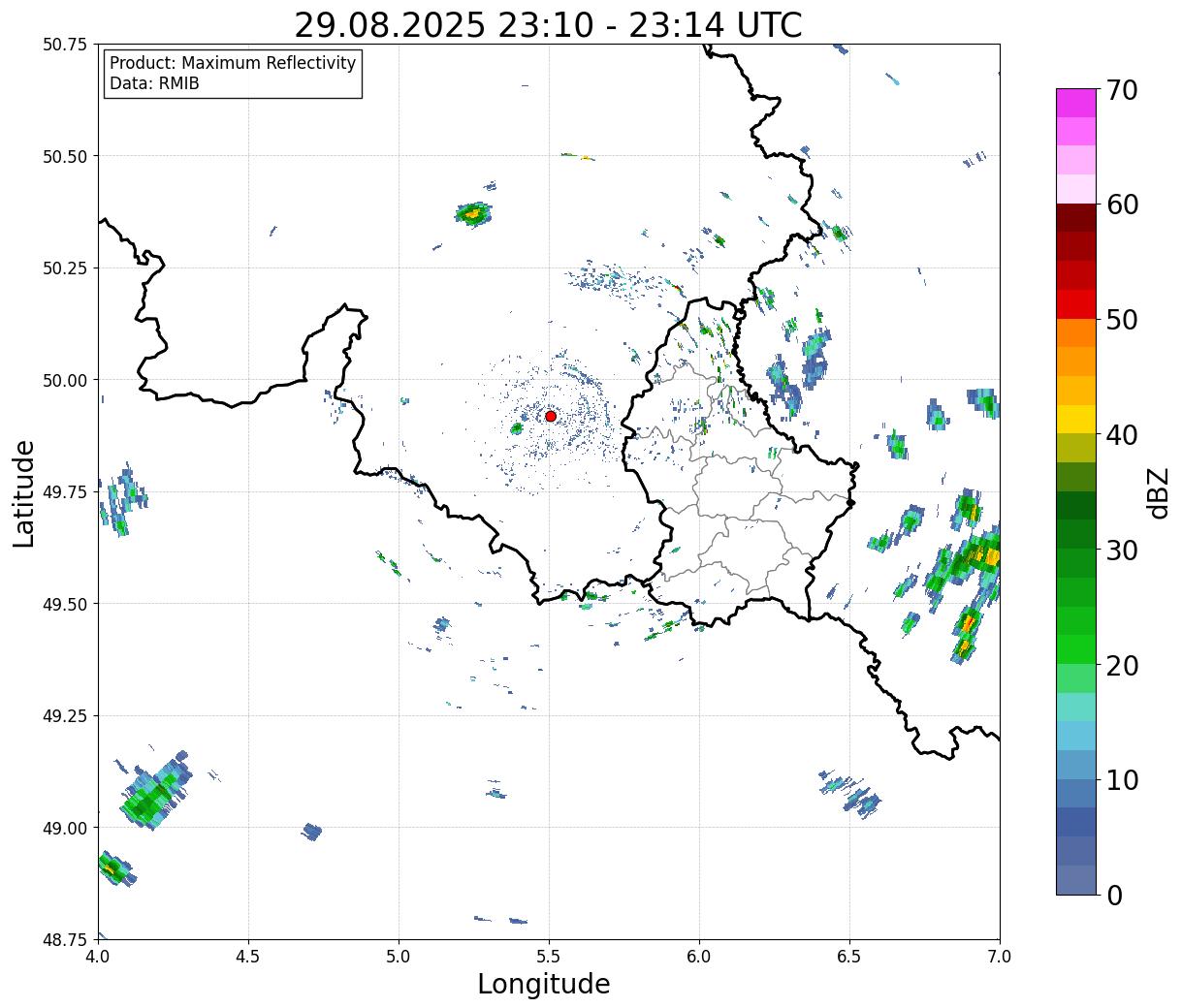
Task: Click the bright red 50 dBZ colorbar segment
Action: 1076,303
